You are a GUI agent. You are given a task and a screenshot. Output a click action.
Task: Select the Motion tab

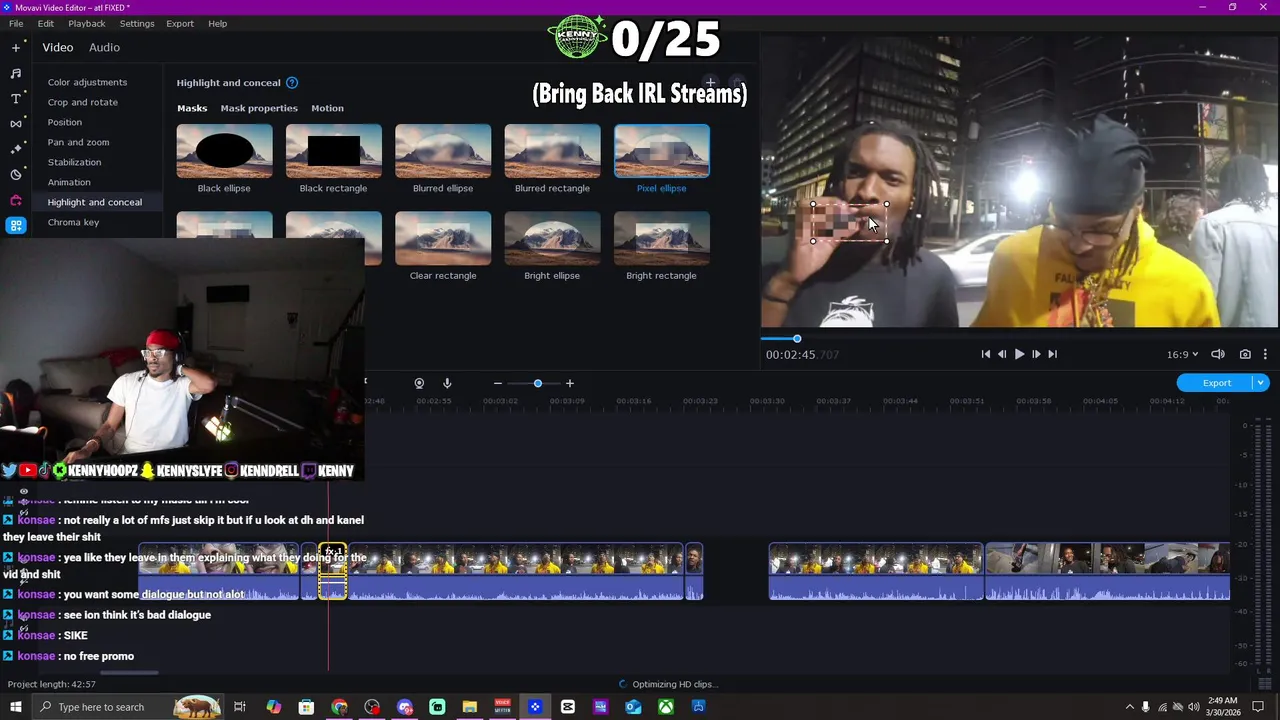(x=327, y=108)
